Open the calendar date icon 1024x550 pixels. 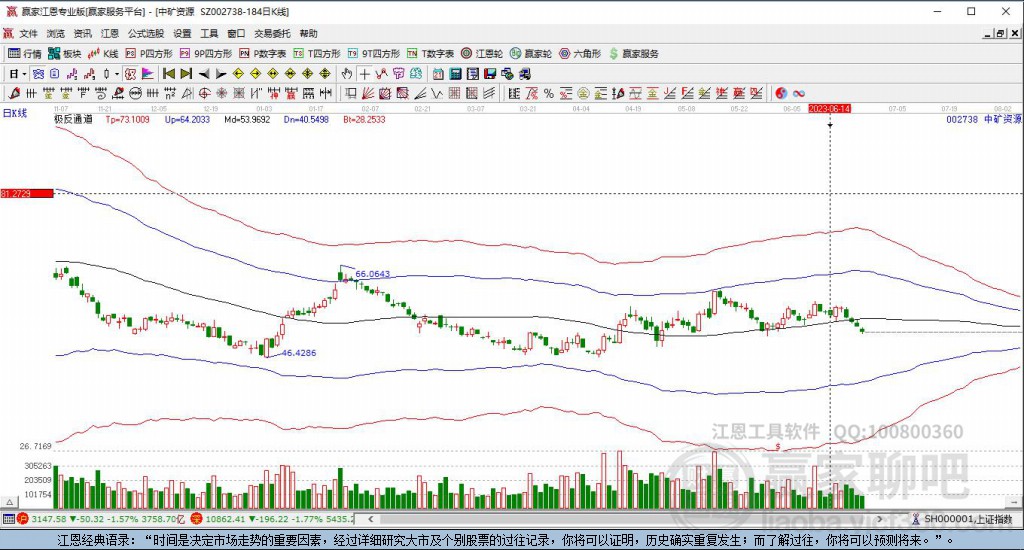[x=438, y=74]
